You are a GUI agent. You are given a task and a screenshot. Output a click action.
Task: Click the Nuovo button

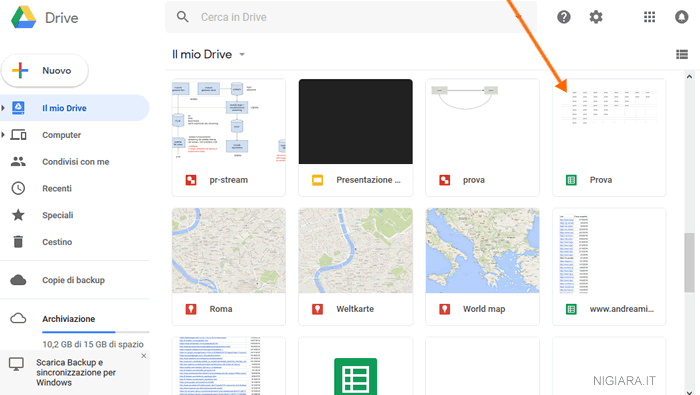pyautogui.click(x=45, y=71)
